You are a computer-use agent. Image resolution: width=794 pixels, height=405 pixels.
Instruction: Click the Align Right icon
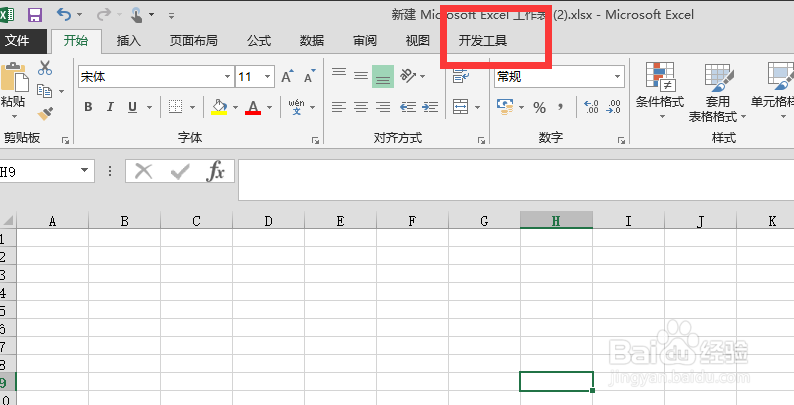(x=383, y=107)
